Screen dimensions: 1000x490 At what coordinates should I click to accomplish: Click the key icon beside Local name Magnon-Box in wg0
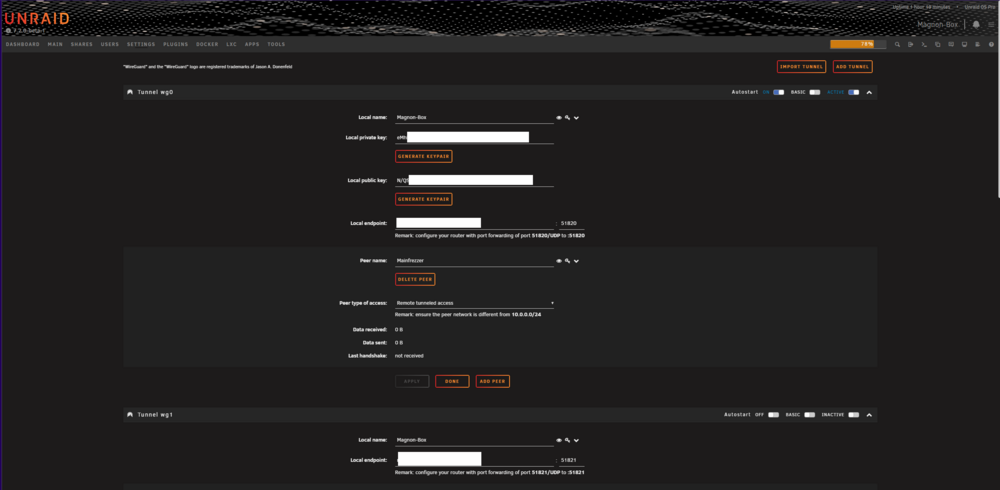click(567, 118)
